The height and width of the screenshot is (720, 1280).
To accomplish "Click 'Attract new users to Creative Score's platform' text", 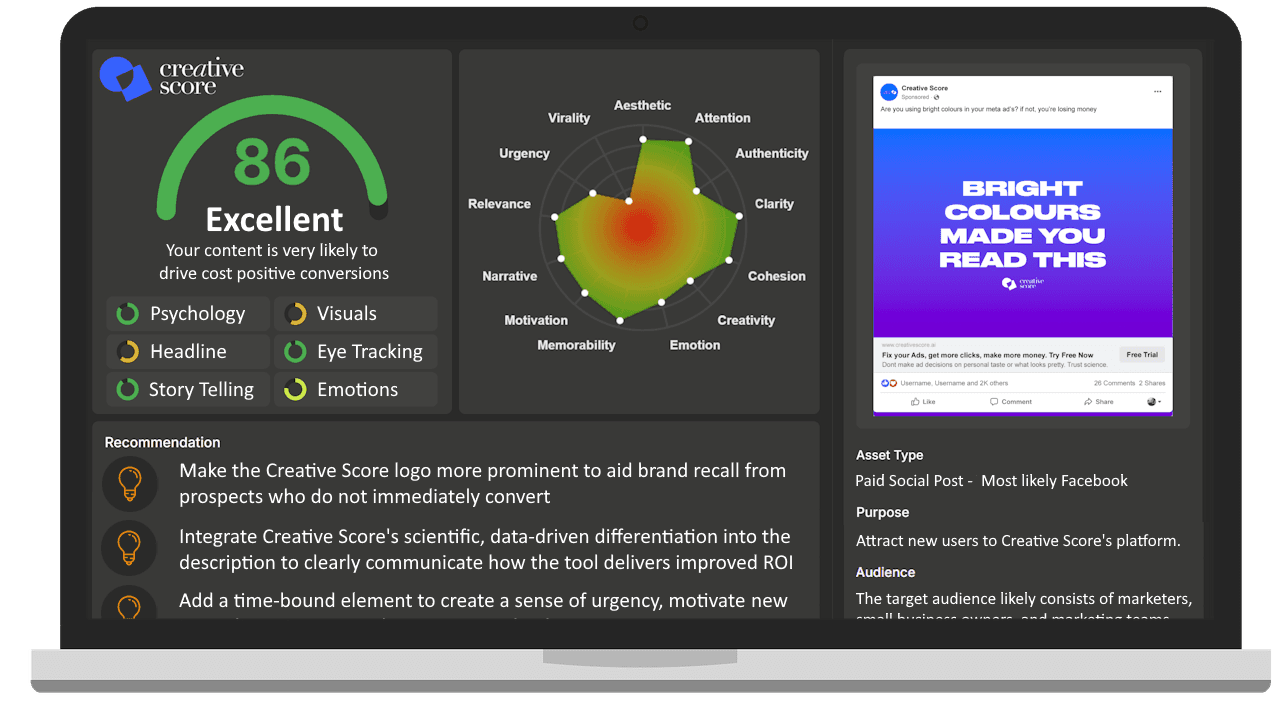I will (1018, 541).
